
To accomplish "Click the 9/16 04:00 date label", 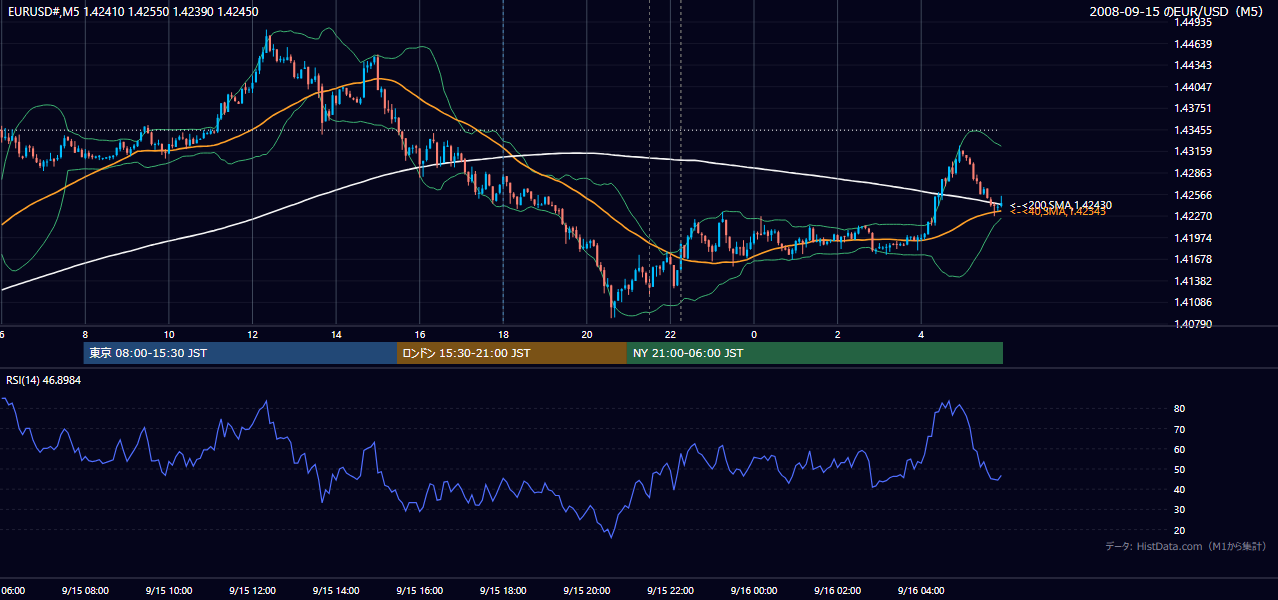I will 921,591.
